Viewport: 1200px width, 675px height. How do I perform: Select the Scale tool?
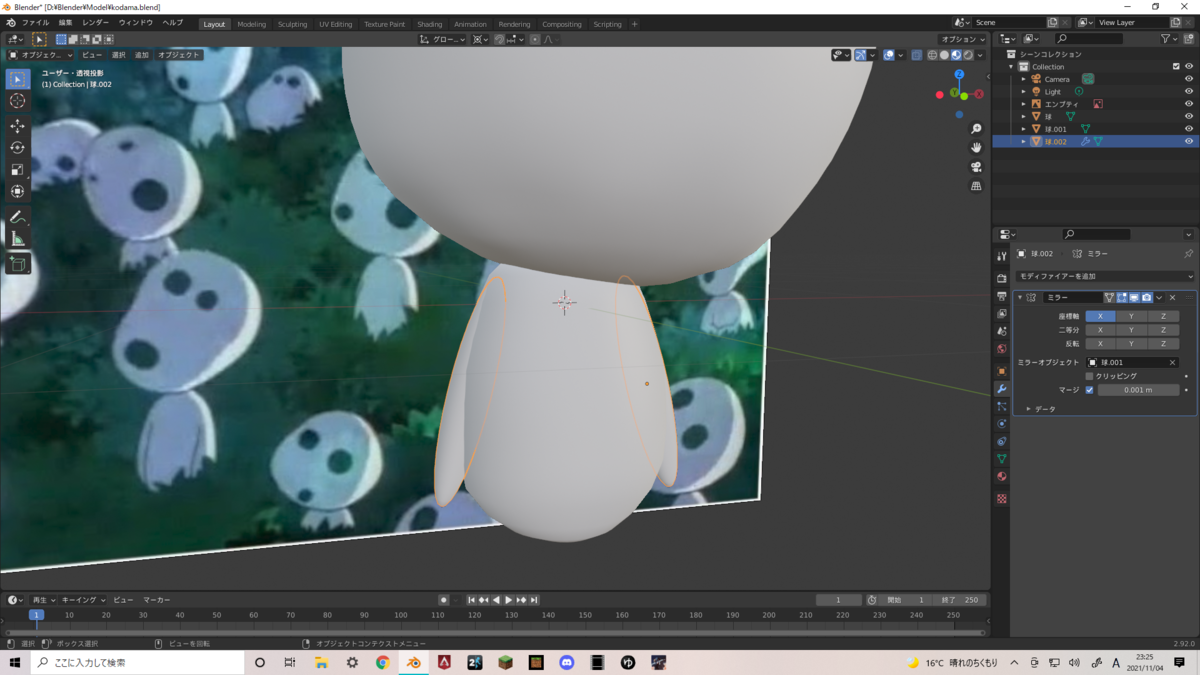pyautogui.click(x=18, y=170)
